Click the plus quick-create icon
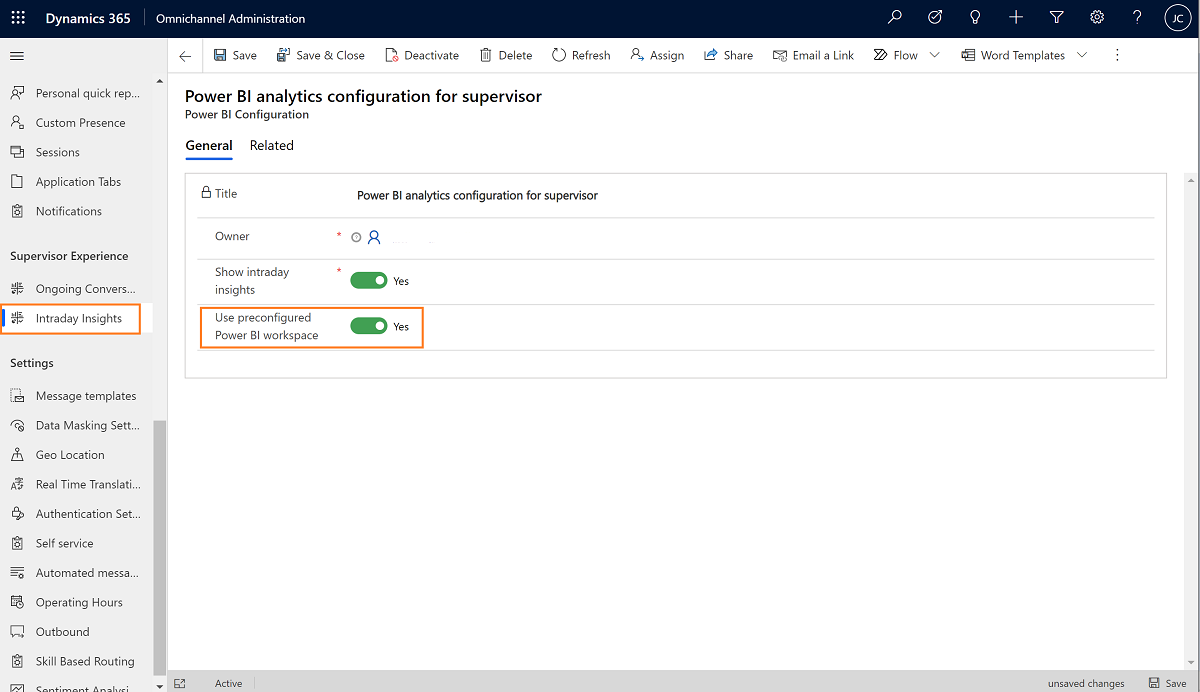This screenshot has width=1200, height=692. [x=1016, y=17]
